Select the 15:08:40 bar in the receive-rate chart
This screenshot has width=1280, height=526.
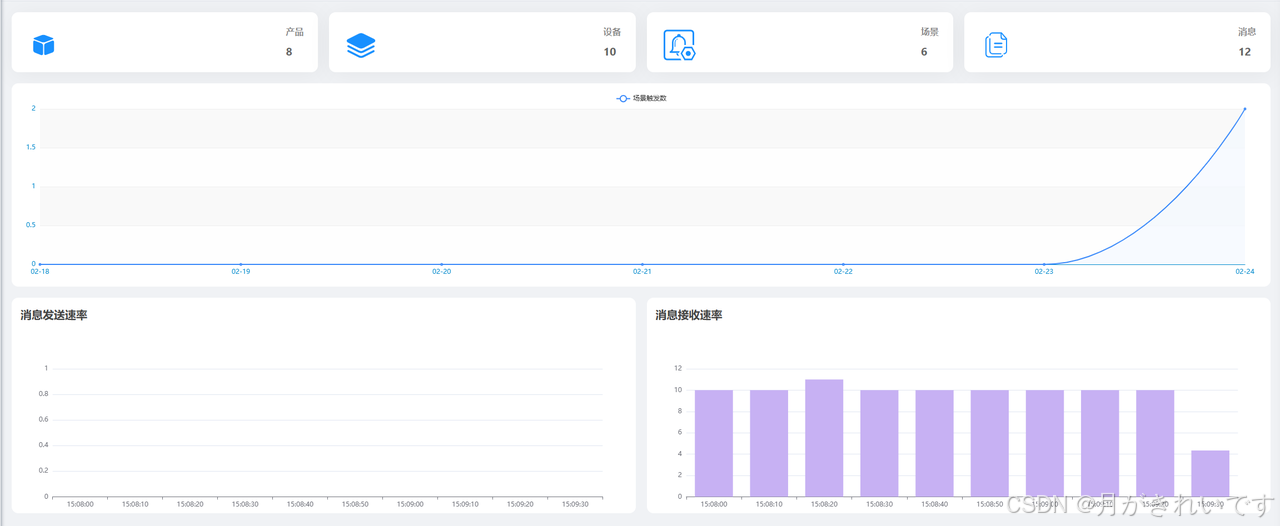[934, 443]
